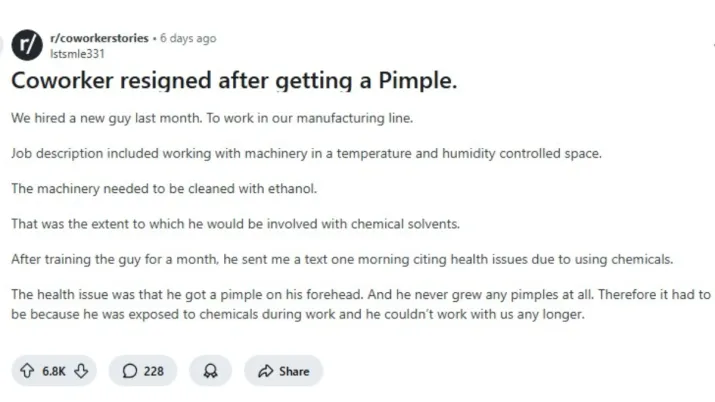Upvote the coworker pimple post
The image size is (715, 402).
(x=27, y=371)
